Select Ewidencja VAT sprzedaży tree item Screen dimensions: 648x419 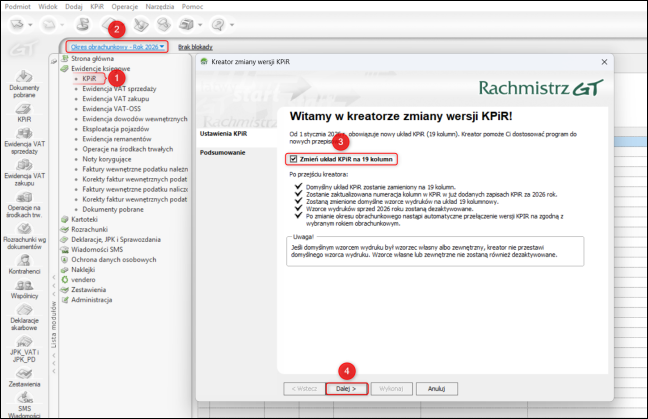click(x=119, y=89)
